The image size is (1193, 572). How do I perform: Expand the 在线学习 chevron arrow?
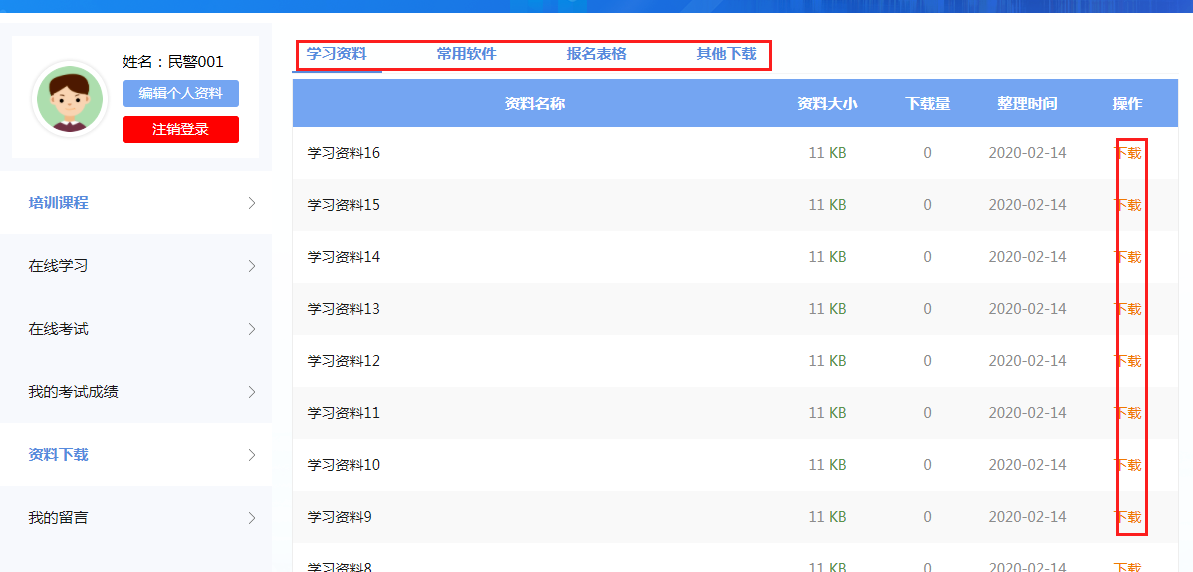(x=251, y=266)
